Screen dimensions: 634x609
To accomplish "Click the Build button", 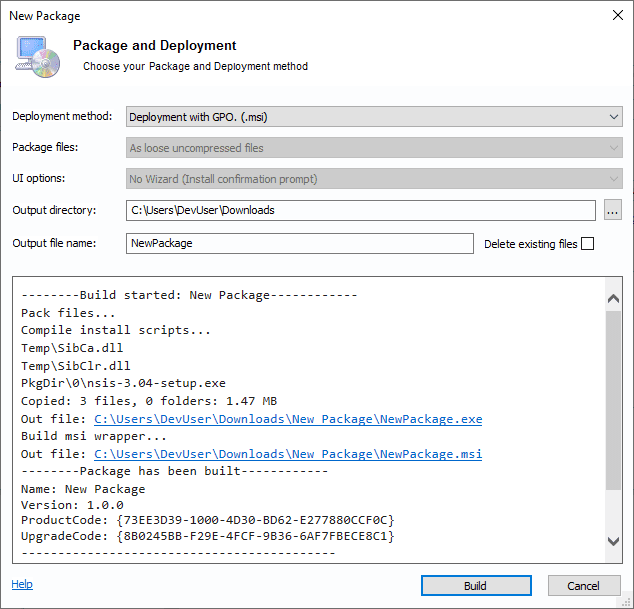I will point(475,586).
